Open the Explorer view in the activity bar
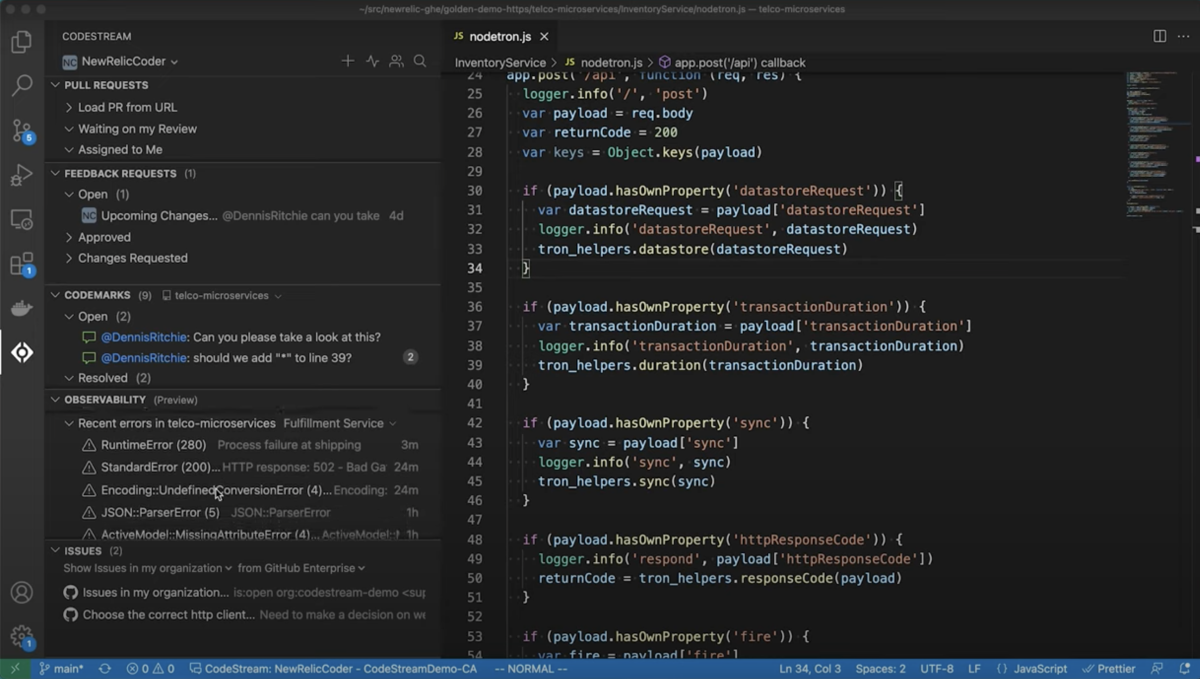This screenshot has width=1200, height=679. [x=21, y=42]
